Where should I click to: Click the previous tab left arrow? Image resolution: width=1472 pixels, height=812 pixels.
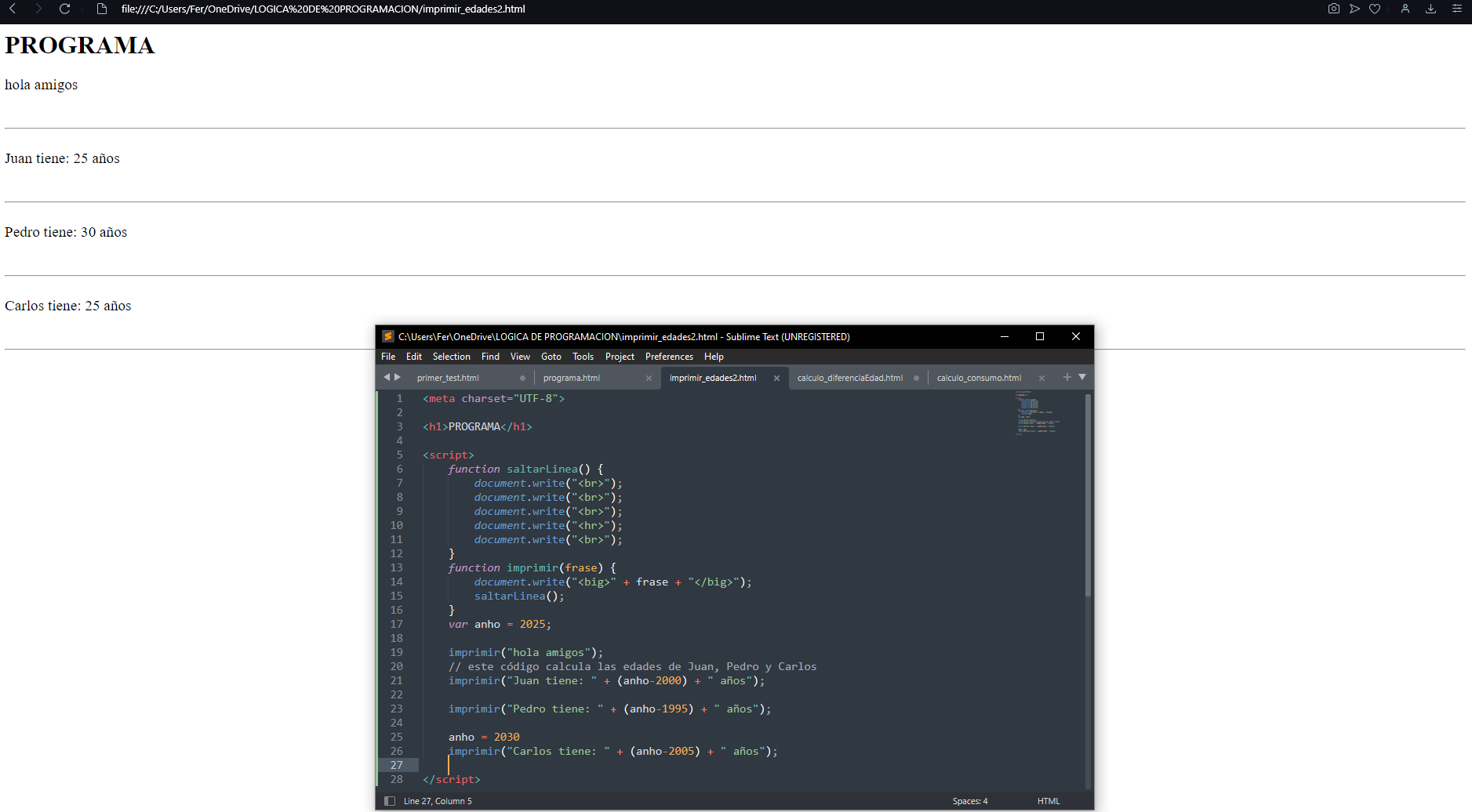386,377
